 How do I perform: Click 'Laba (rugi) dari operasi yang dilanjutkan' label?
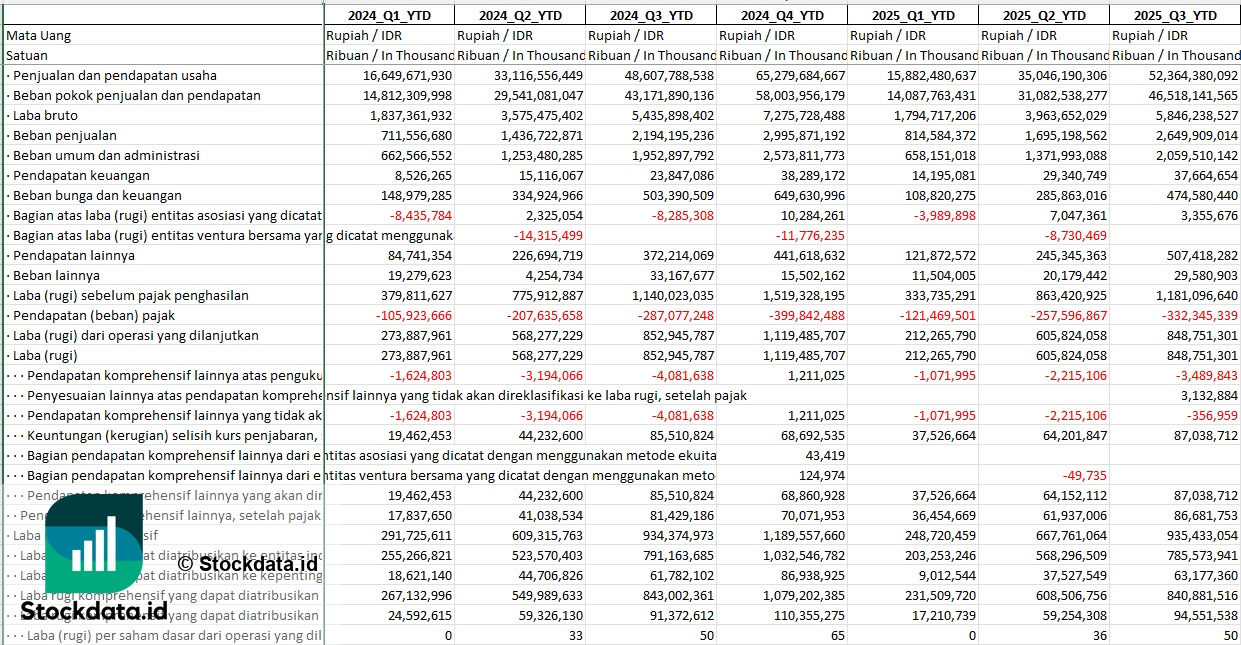pos(135,335)
